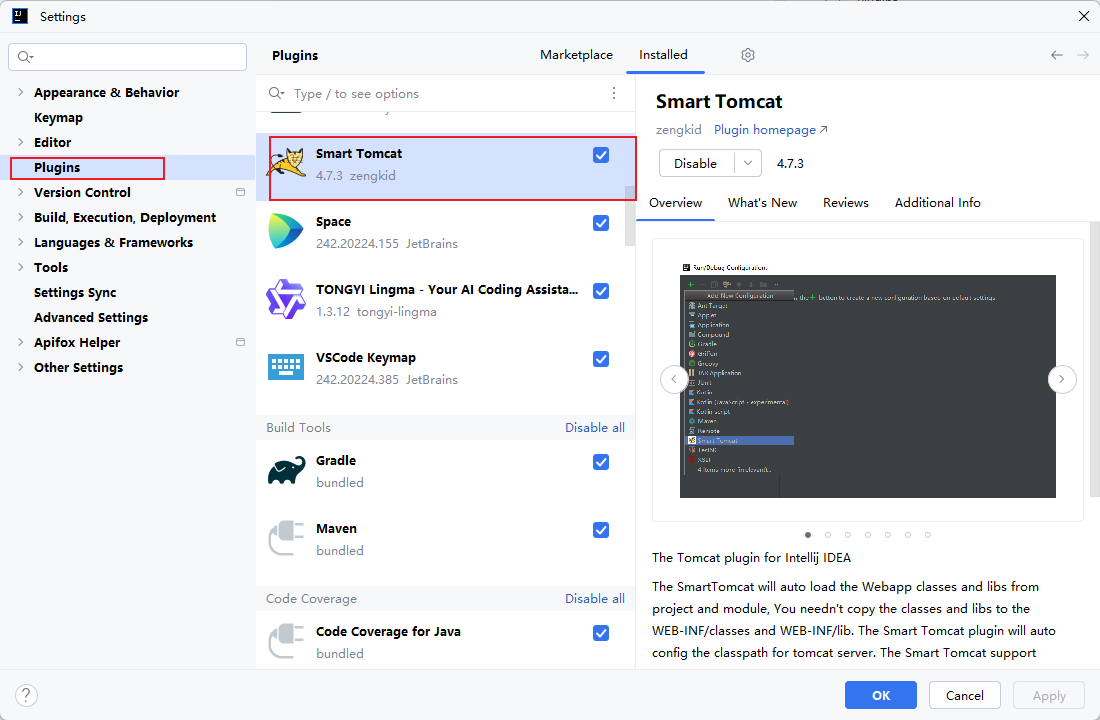This screenshot has width=1100, height=720.
Task: Select Advanced Settings in the tree
Action: pyautogui.click(x=91, y=317)
